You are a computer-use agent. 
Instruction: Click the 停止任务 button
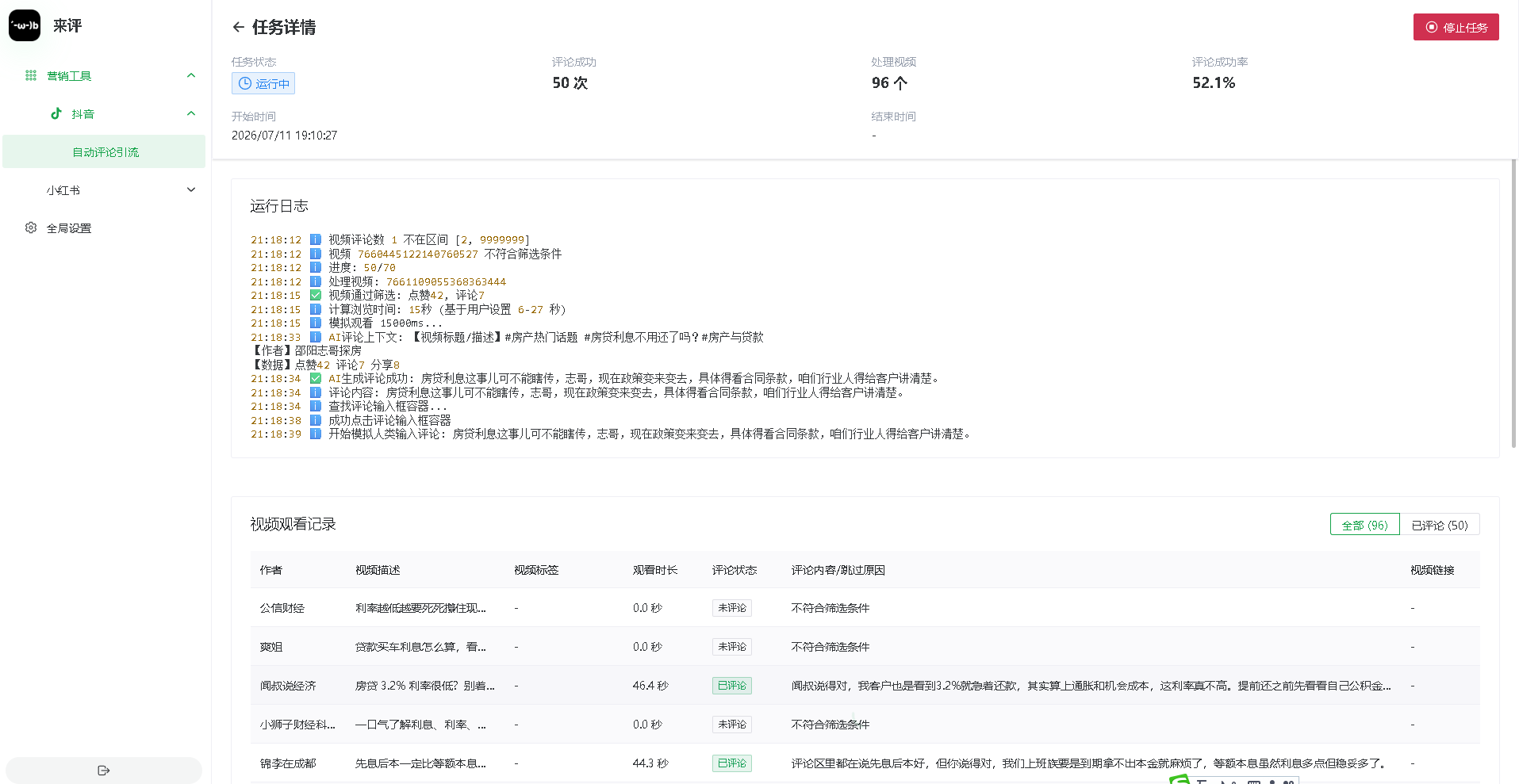tap(1456, 27)
